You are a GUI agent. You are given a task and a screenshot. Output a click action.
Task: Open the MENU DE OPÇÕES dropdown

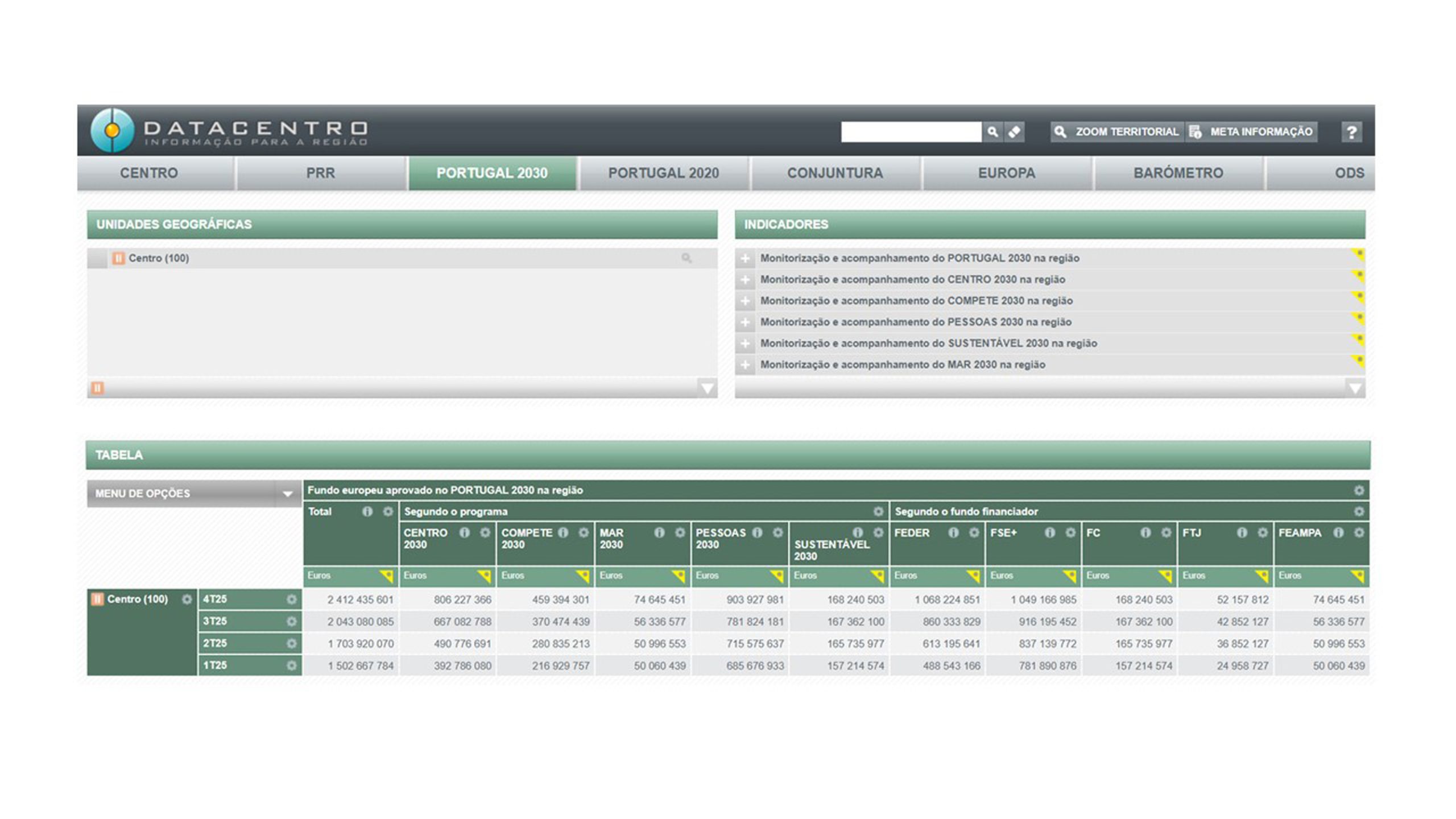coord(287,494)
